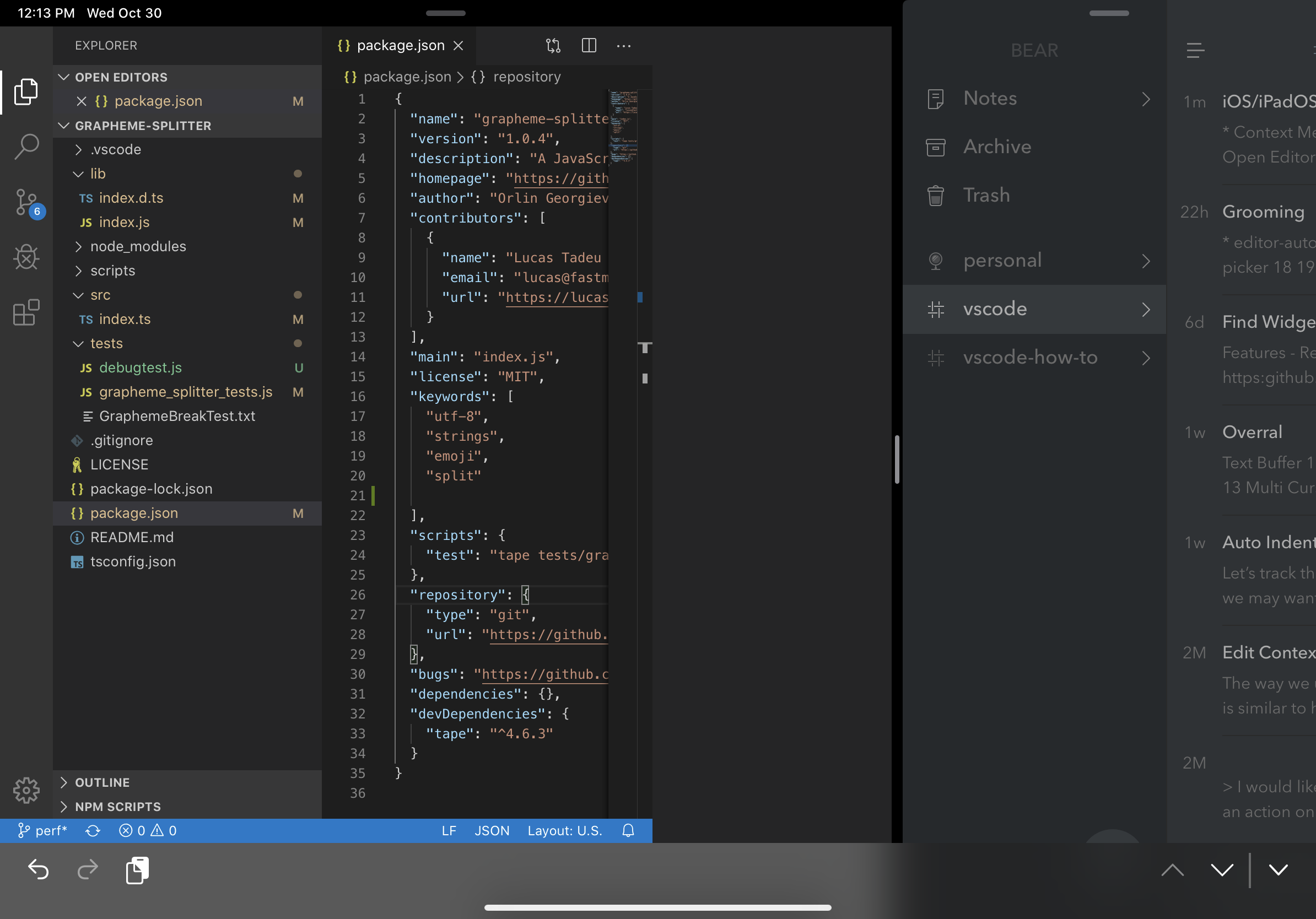Close the package.json editor tab
Image resolution: width=1316 pixels, height=919 pixels.
459,45
